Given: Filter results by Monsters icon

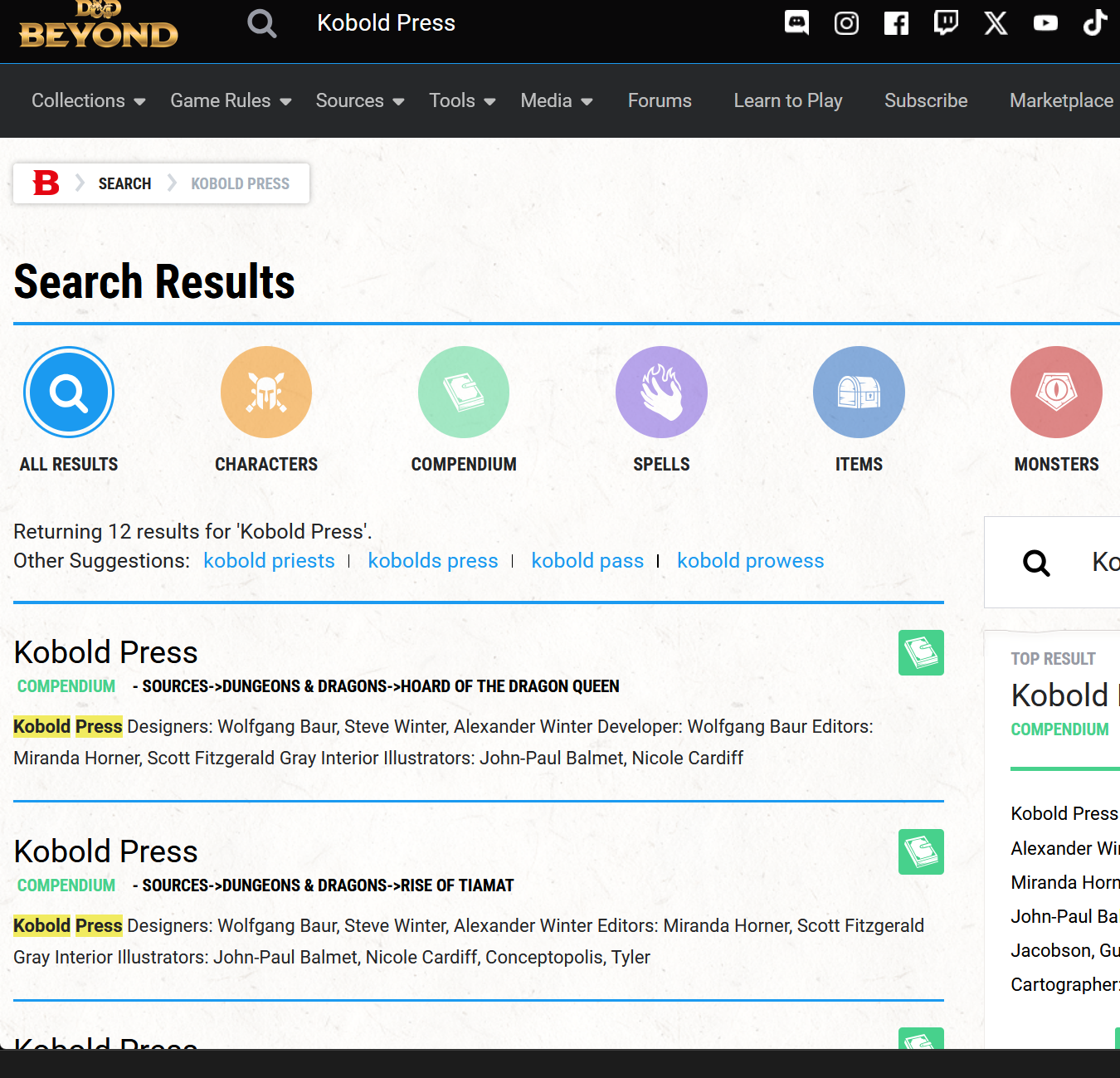Looking at the screenshot, I should [1056, 392].
